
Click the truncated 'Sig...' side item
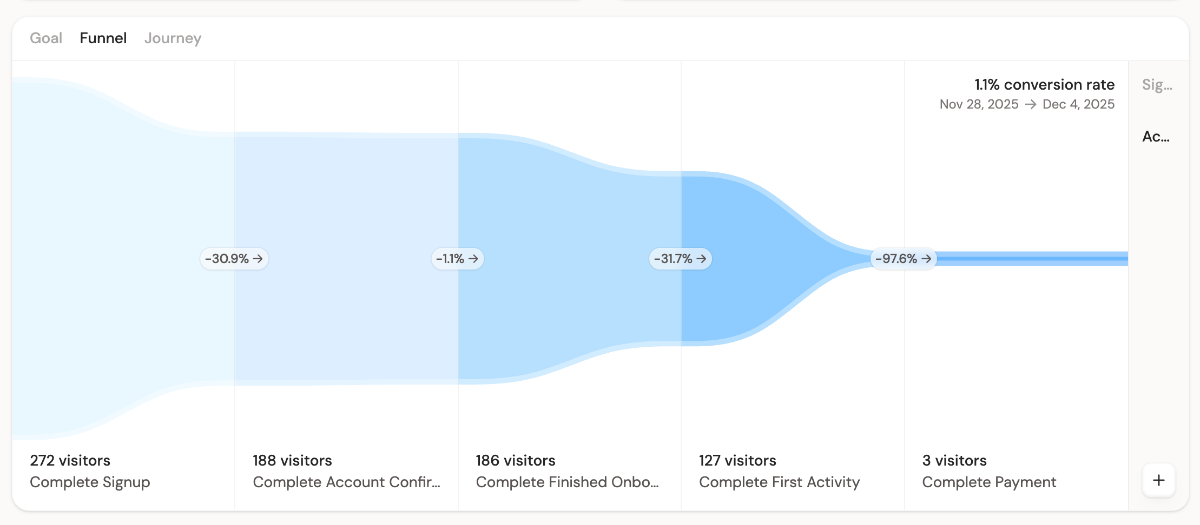click(1156, 85)
